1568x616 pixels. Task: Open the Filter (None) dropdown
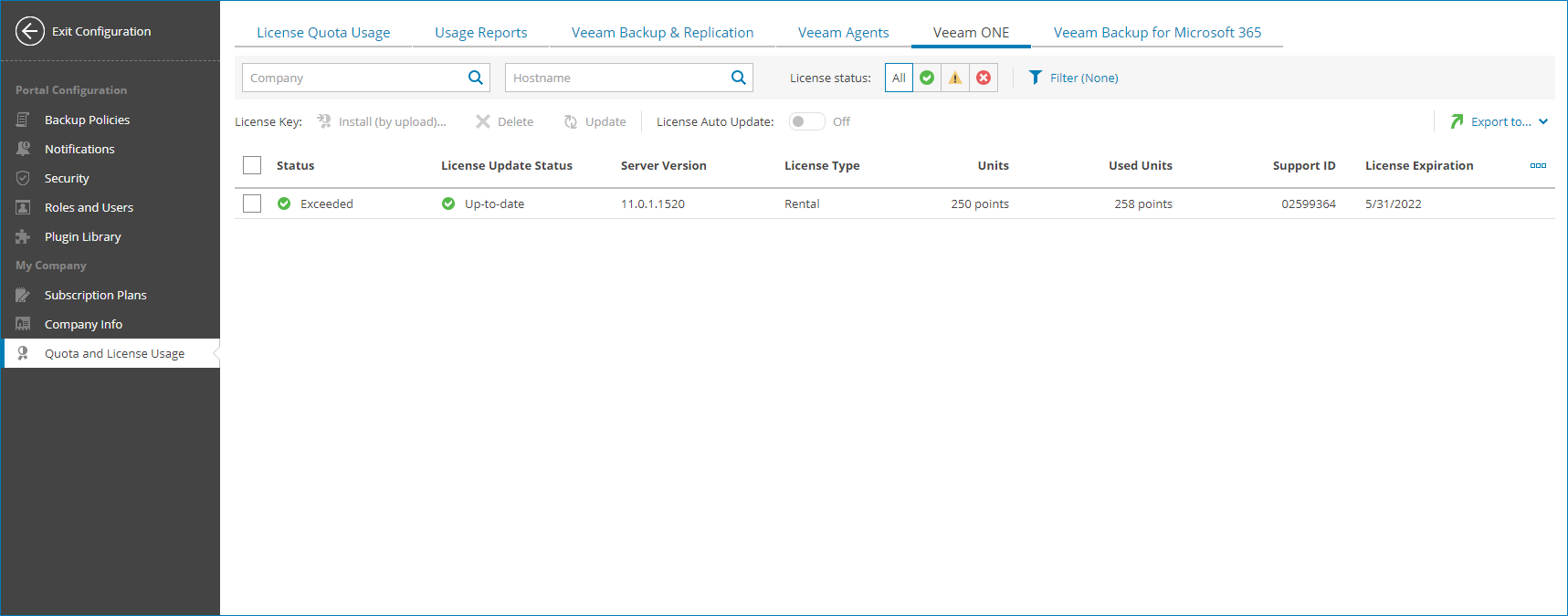coord(1074,78)
